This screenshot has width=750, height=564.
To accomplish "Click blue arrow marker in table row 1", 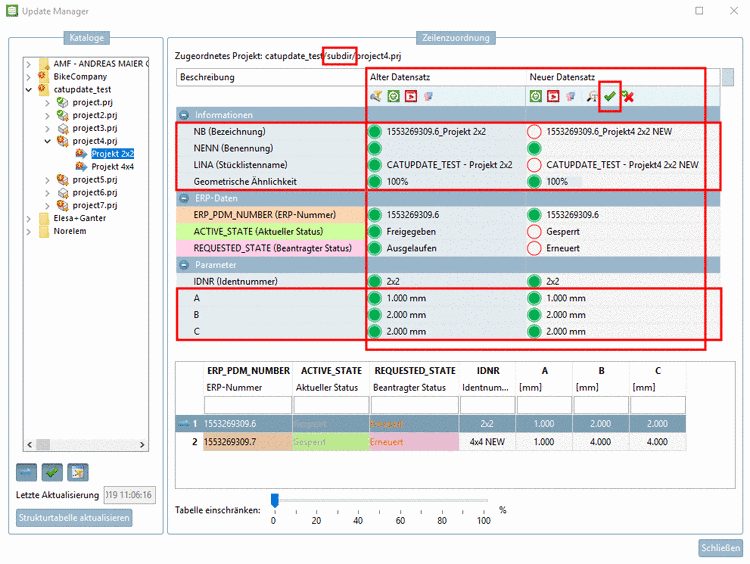I will (x=184, y=423).
